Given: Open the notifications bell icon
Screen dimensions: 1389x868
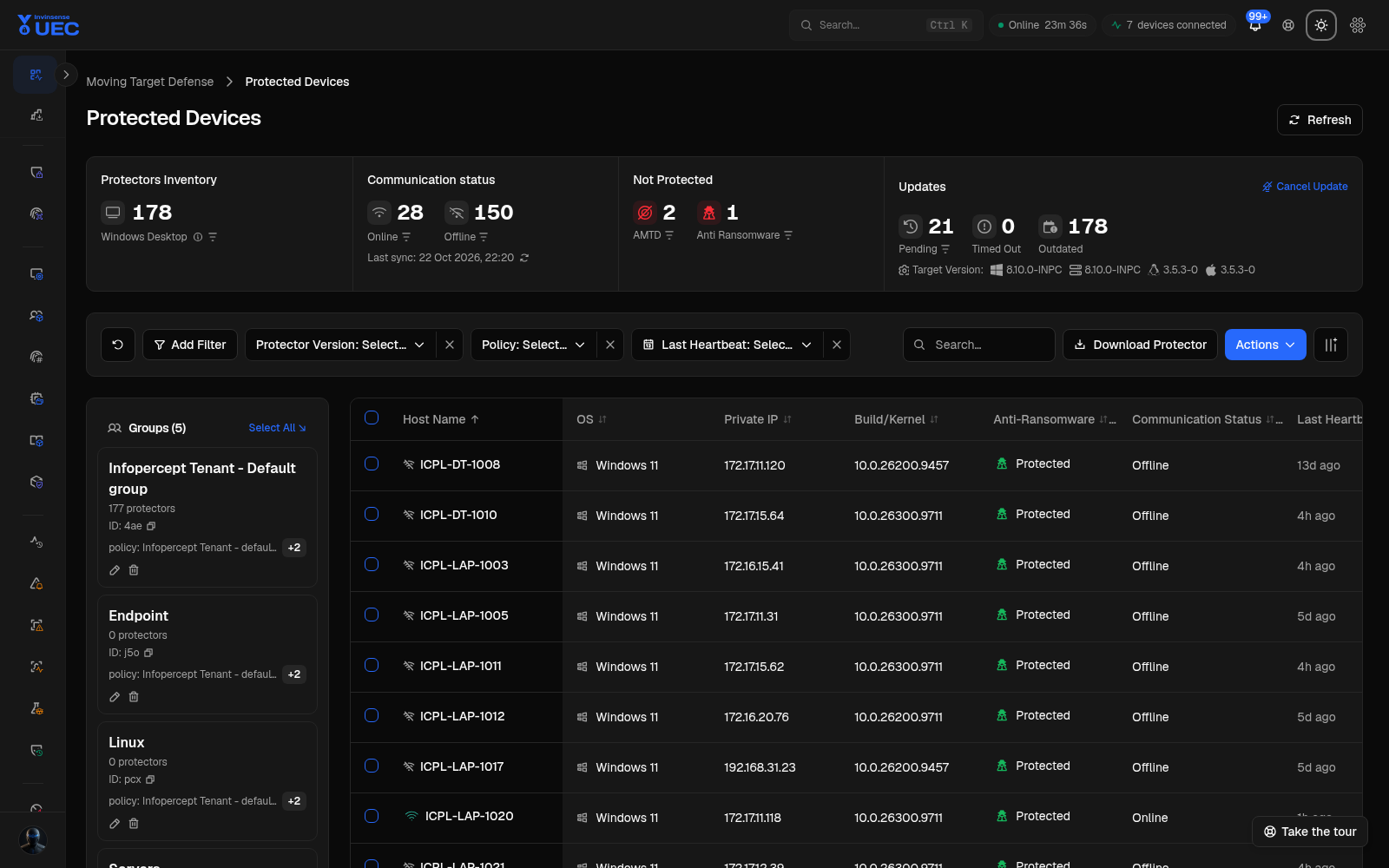Looking at the screenshot, I should [1255, 25].
